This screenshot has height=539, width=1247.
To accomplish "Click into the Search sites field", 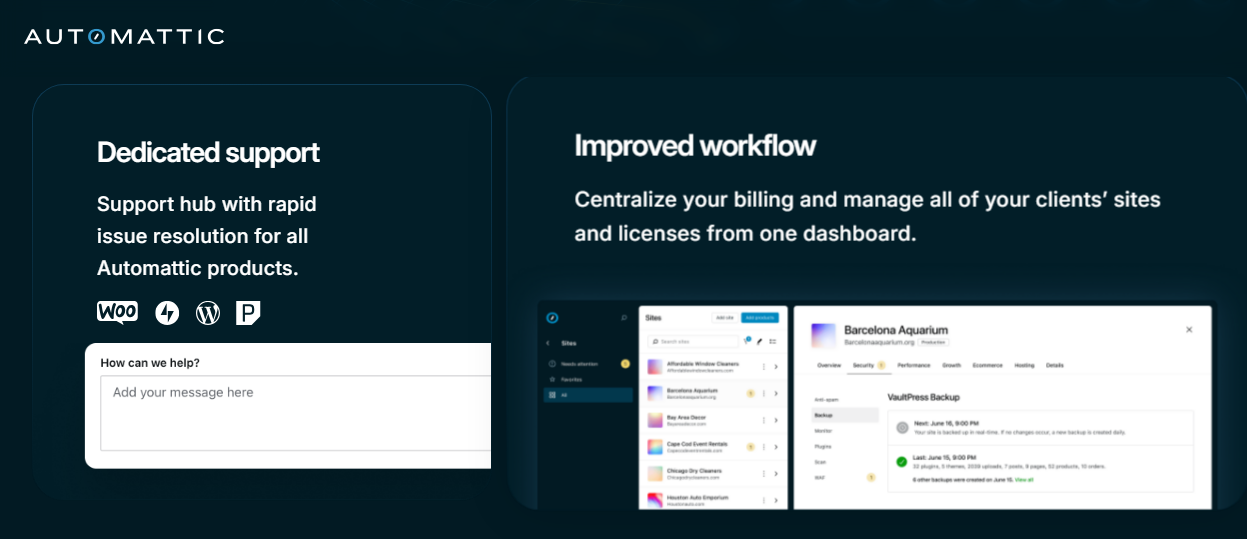I will 693,341.
